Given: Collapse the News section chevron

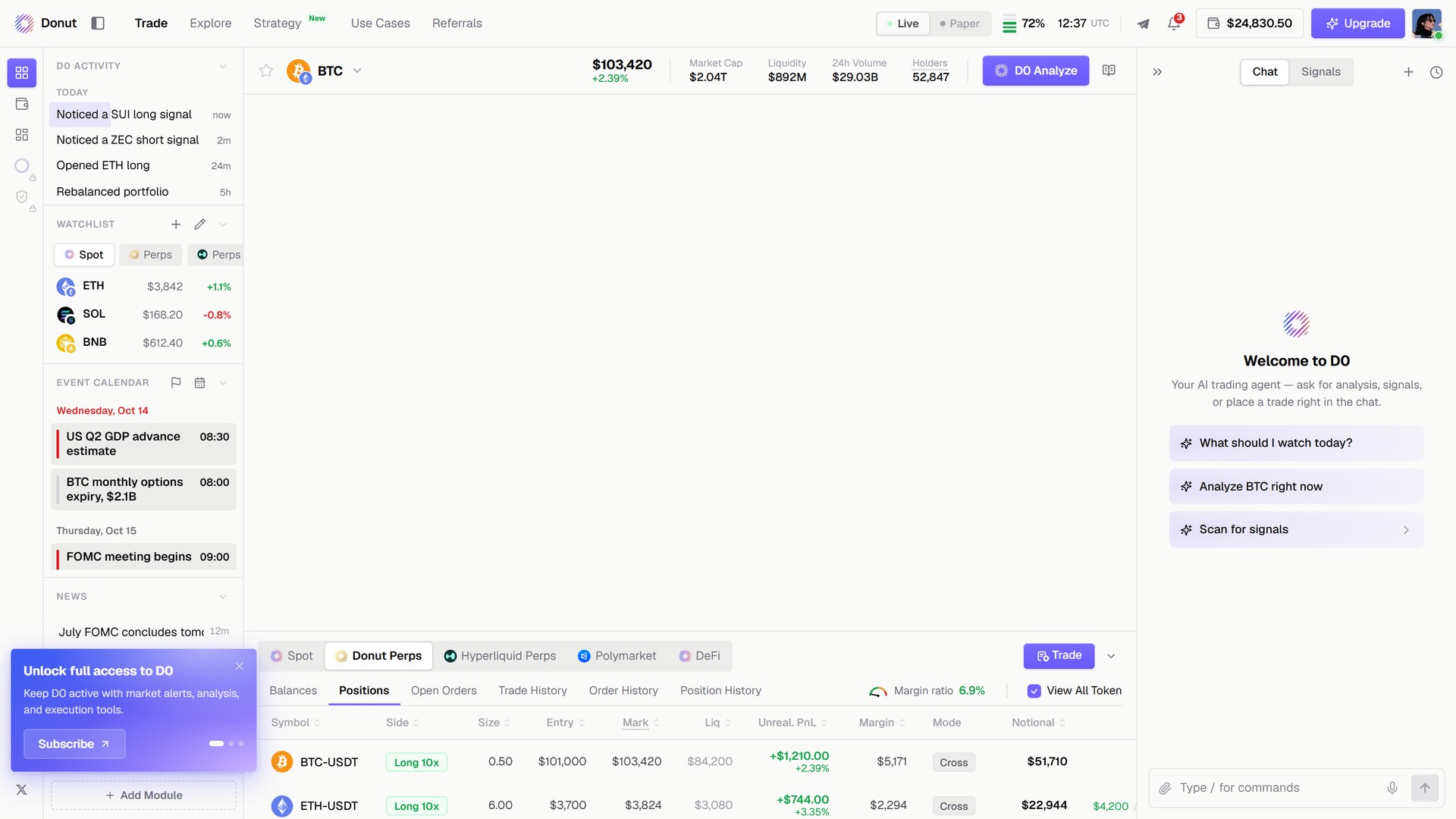Looking at the screenshot, I should (x=223, y=597).
